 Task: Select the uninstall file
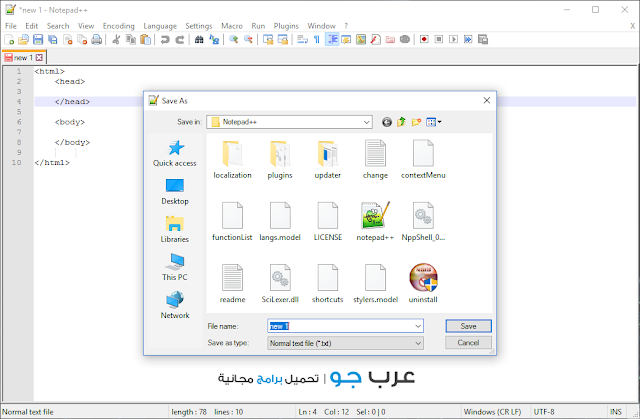click(423, 284)
